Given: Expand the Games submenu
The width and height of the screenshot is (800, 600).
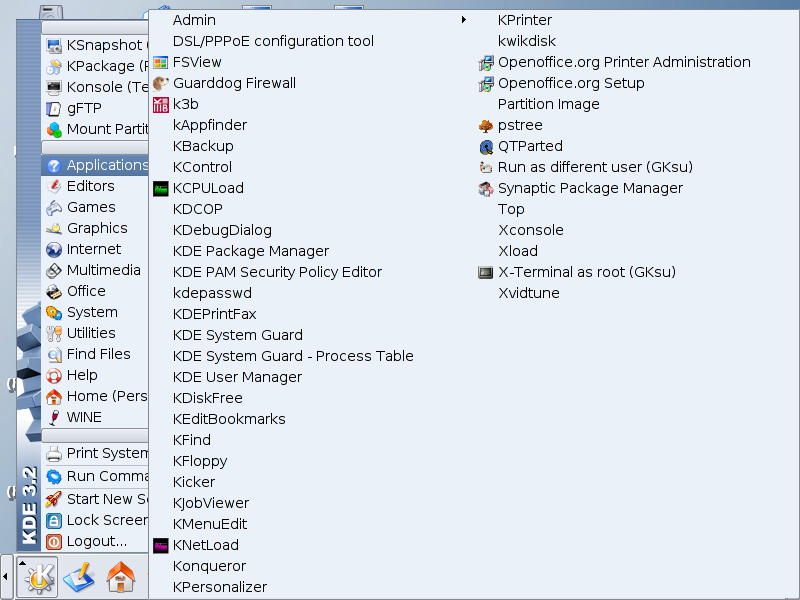Looking at the screenshot, I should pyautogui.click(x=91, y=207).
